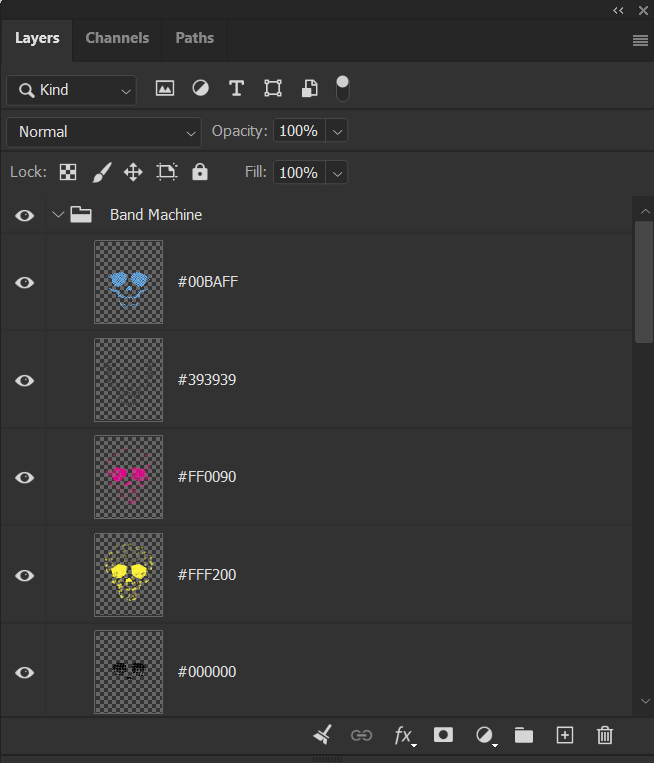The image size is (654, 763).
Task: Select the #393939 layer thumbnail
Action: pyautogui.click(x=128, y=380)
